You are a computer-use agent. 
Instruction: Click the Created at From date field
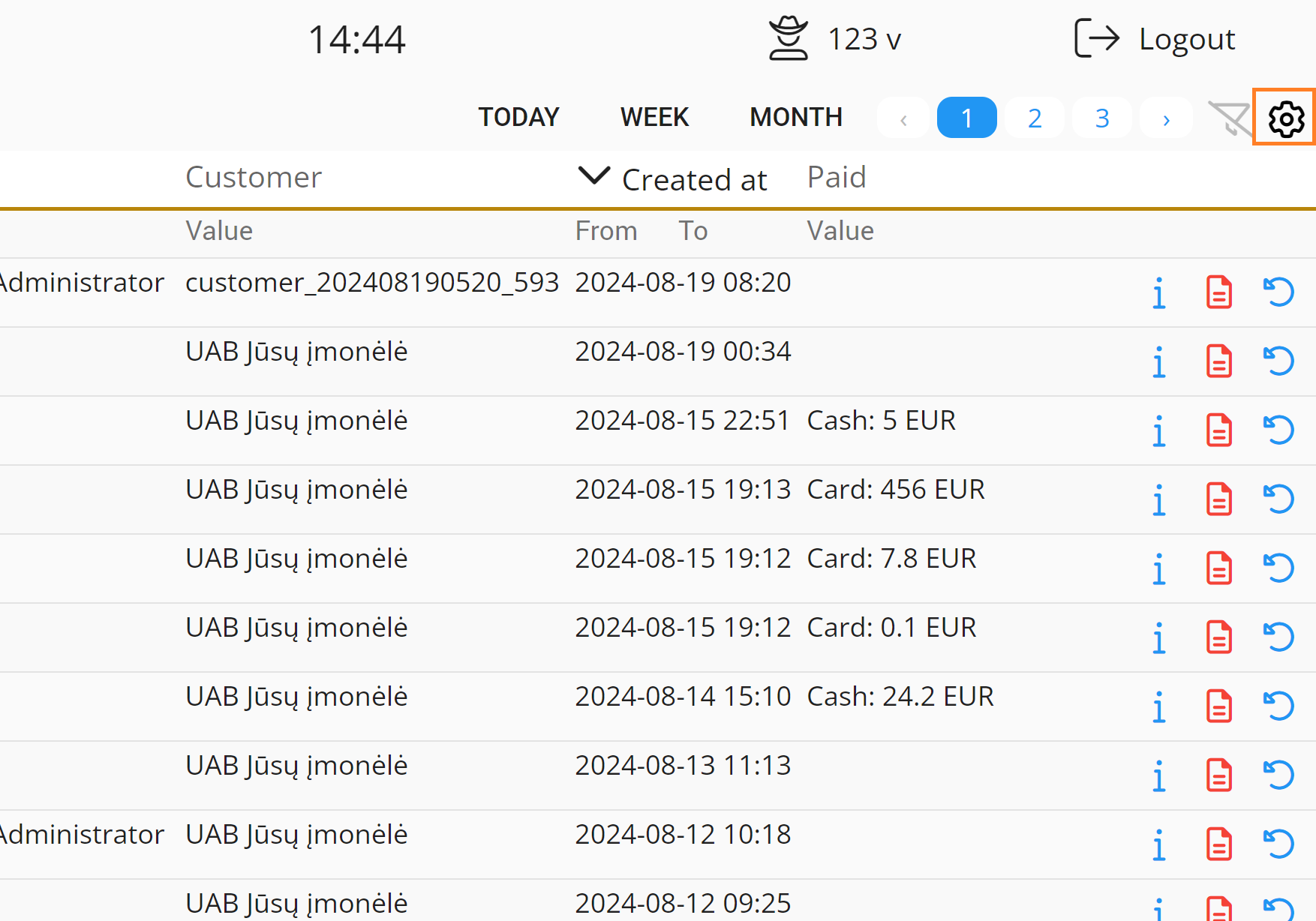pos(606,231)
